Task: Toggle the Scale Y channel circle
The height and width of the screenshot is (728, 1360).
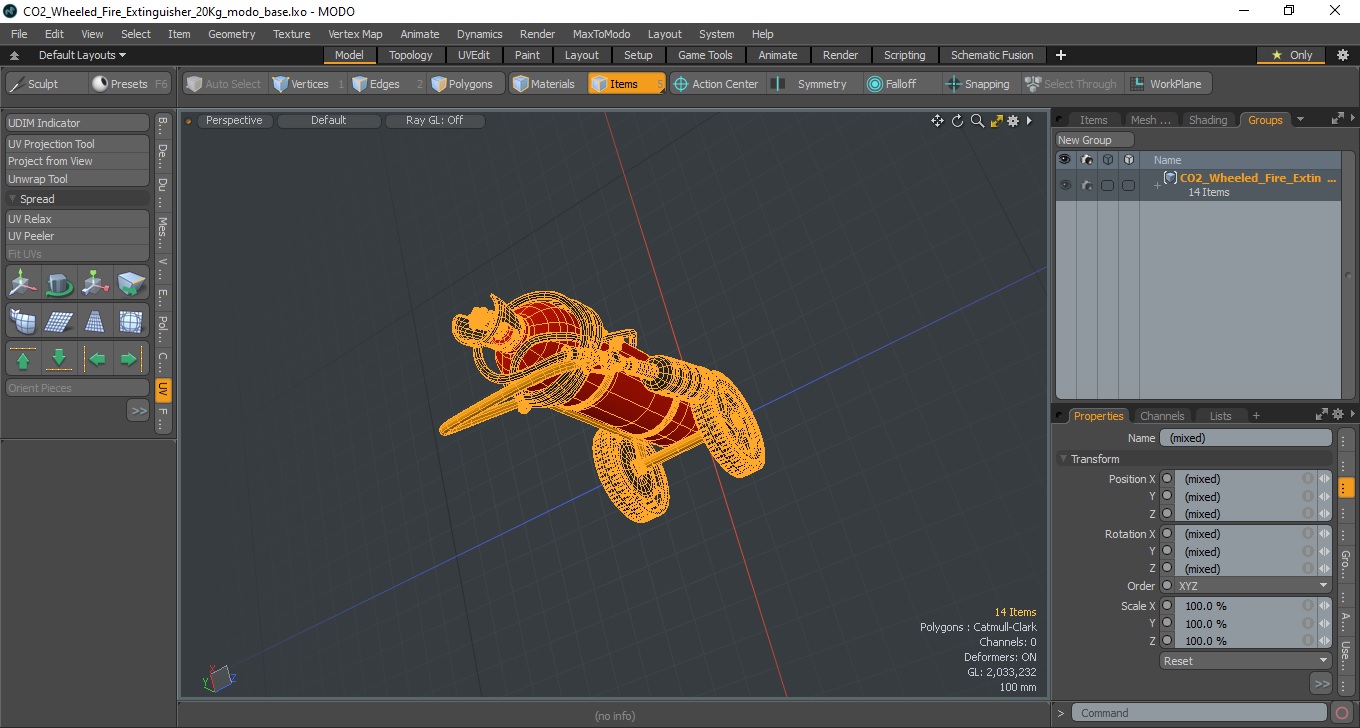Action: tap(1167, 623)
